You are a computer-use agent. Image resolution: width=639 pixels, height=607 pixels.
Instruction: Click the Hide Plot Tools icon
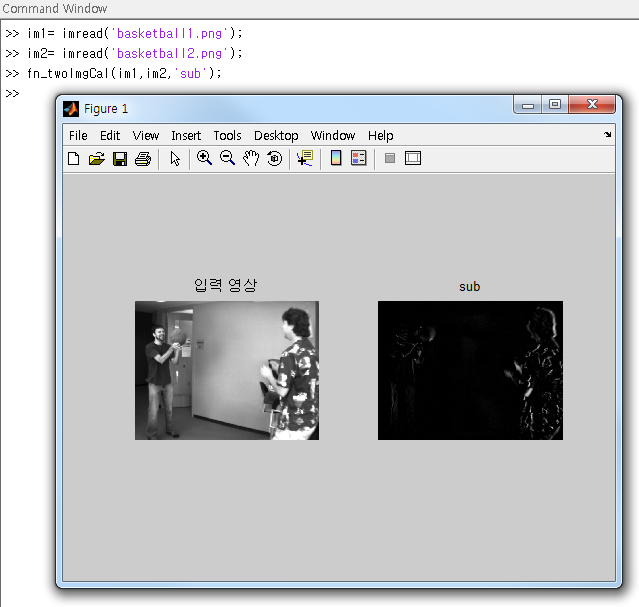[390, 158]
